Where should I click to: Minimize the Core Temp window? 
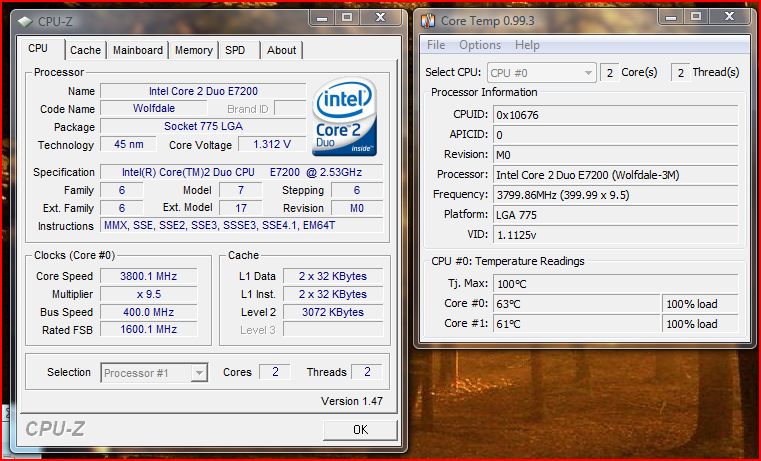click(671, 17)
